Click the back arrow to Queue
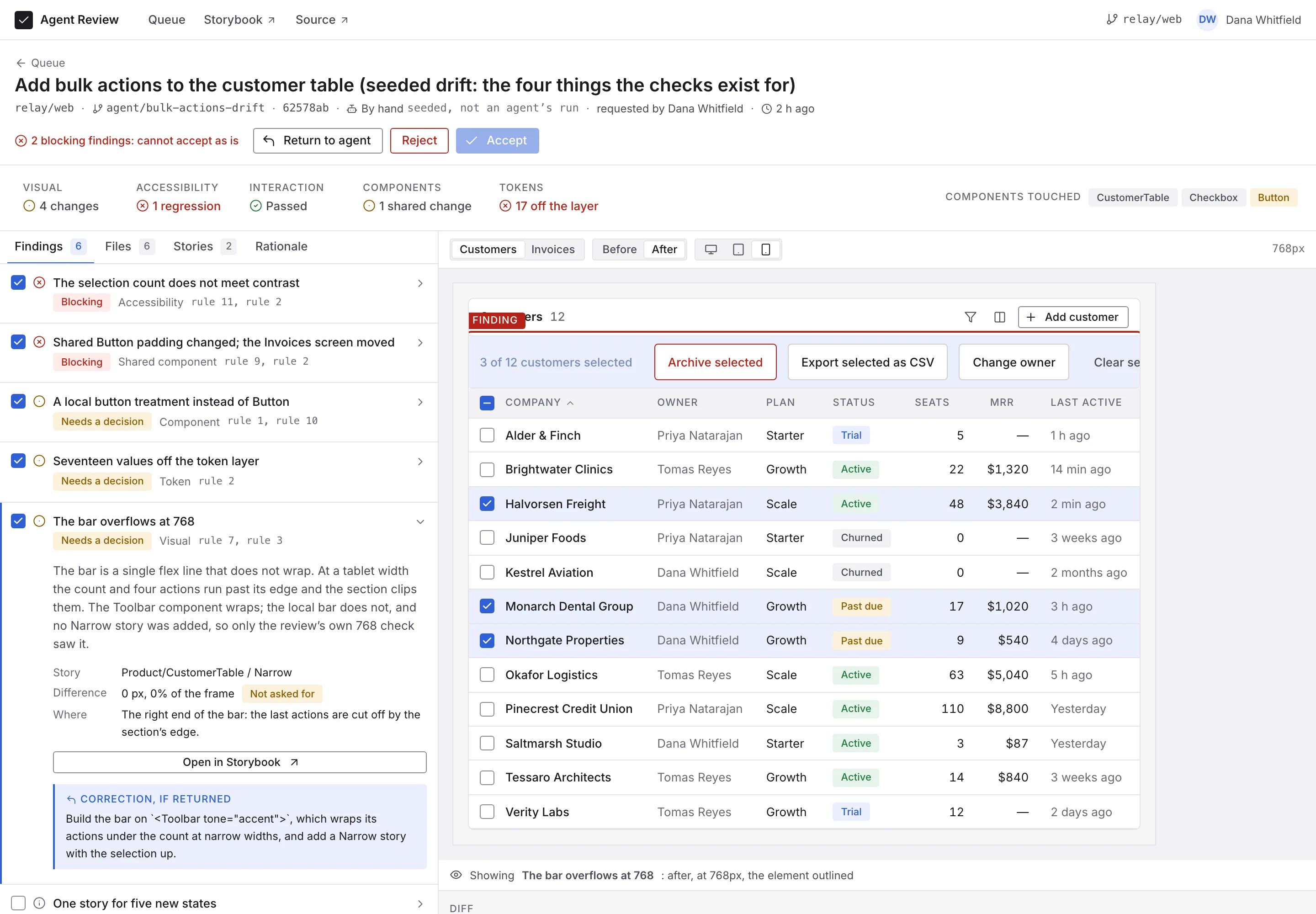The width and height of the screenshot is (1316, 914). tap(21, 63)
